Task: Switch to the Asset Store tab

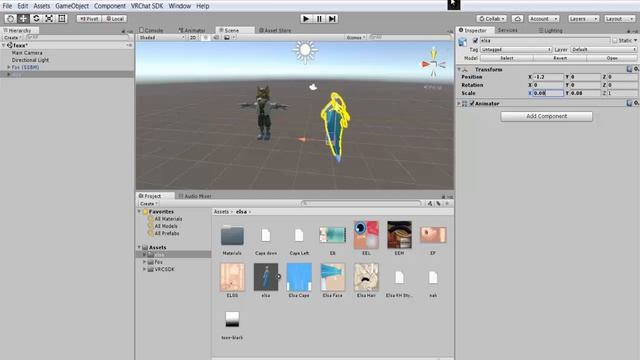Action: point(276,30)
